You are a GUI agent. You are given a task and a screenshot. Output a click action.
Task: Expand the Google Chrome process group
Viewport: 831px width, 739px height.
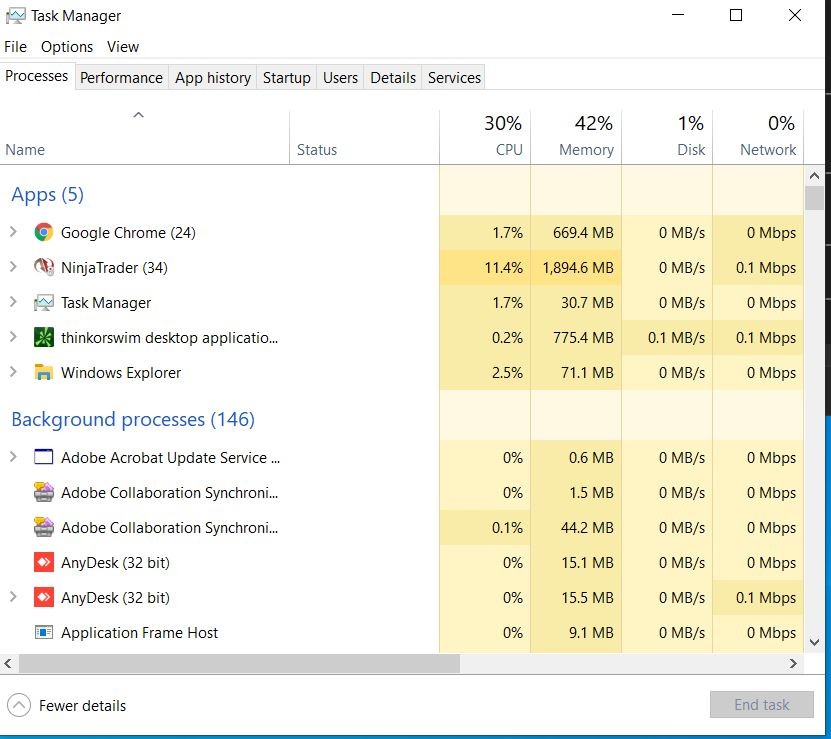tap(13, 233)
